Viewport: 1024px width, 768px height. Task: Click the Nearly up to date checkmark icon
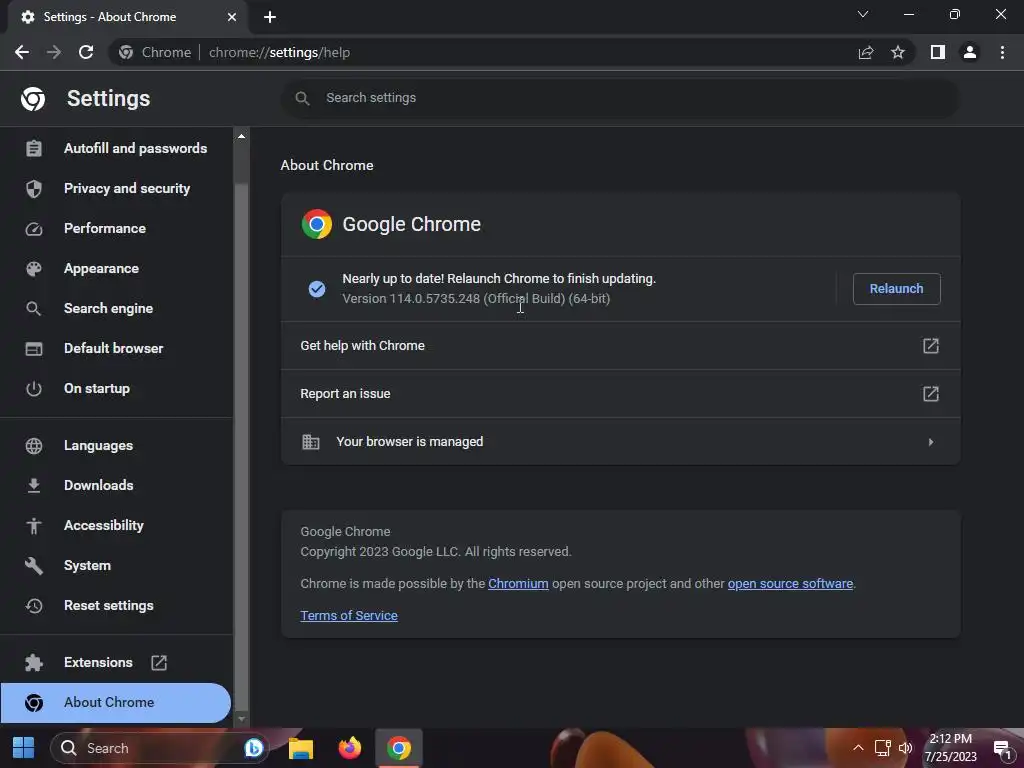[317, 289]
